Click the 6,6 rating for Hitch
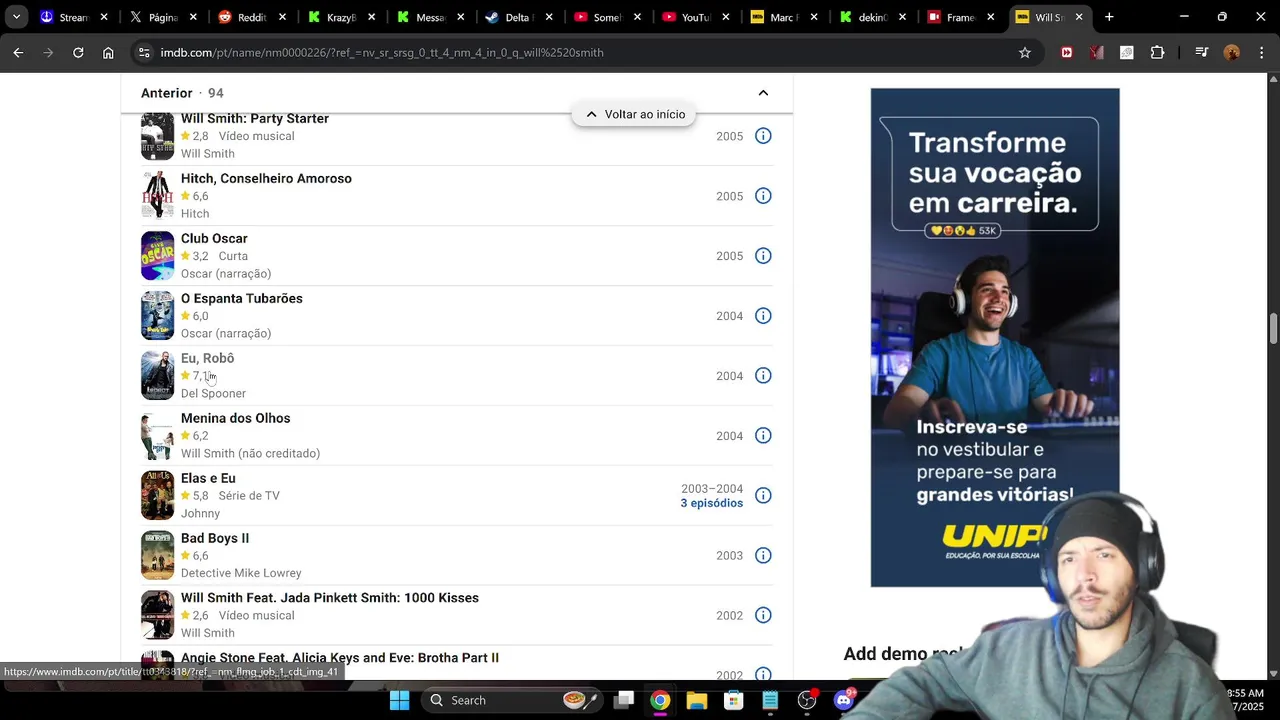Image resolution: width=1280 pixels, height=720 pixels. click(194, 196)
